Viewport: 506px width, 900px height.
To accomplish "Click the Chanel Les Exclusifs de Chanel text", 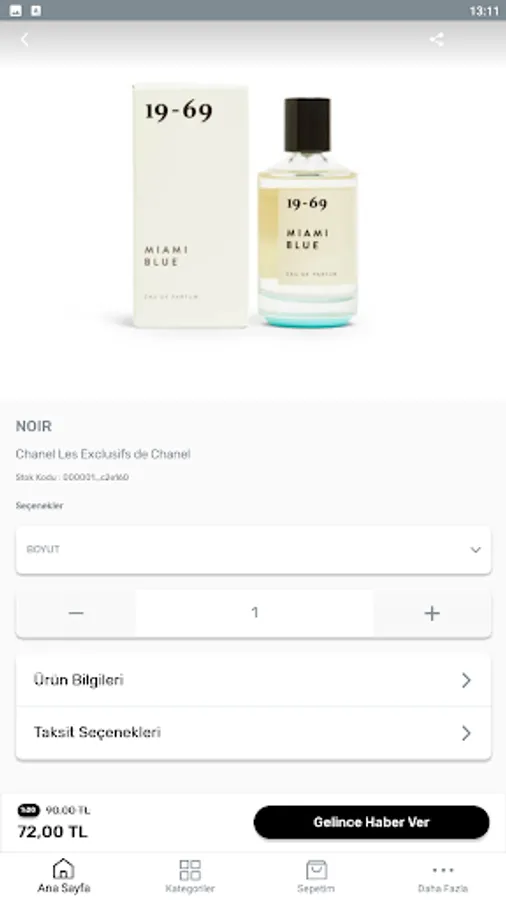I will (103, 454).
